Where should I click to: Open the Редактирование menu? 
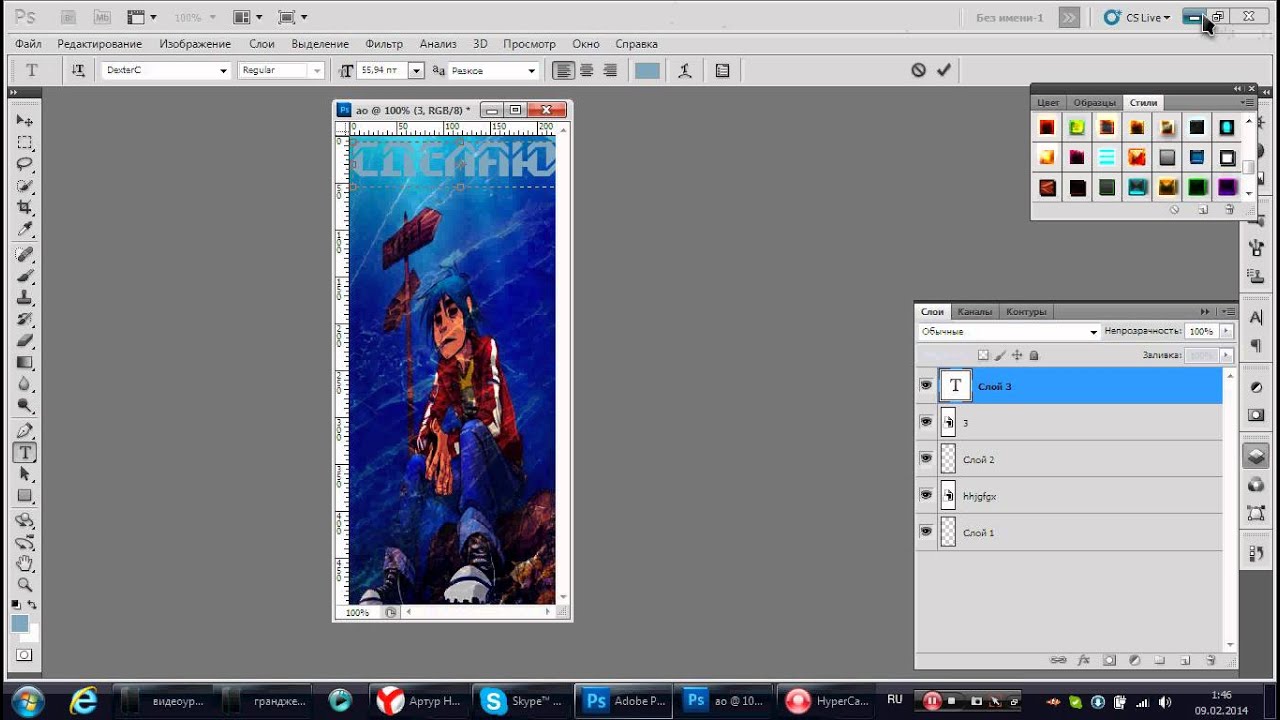pos(99,44)
